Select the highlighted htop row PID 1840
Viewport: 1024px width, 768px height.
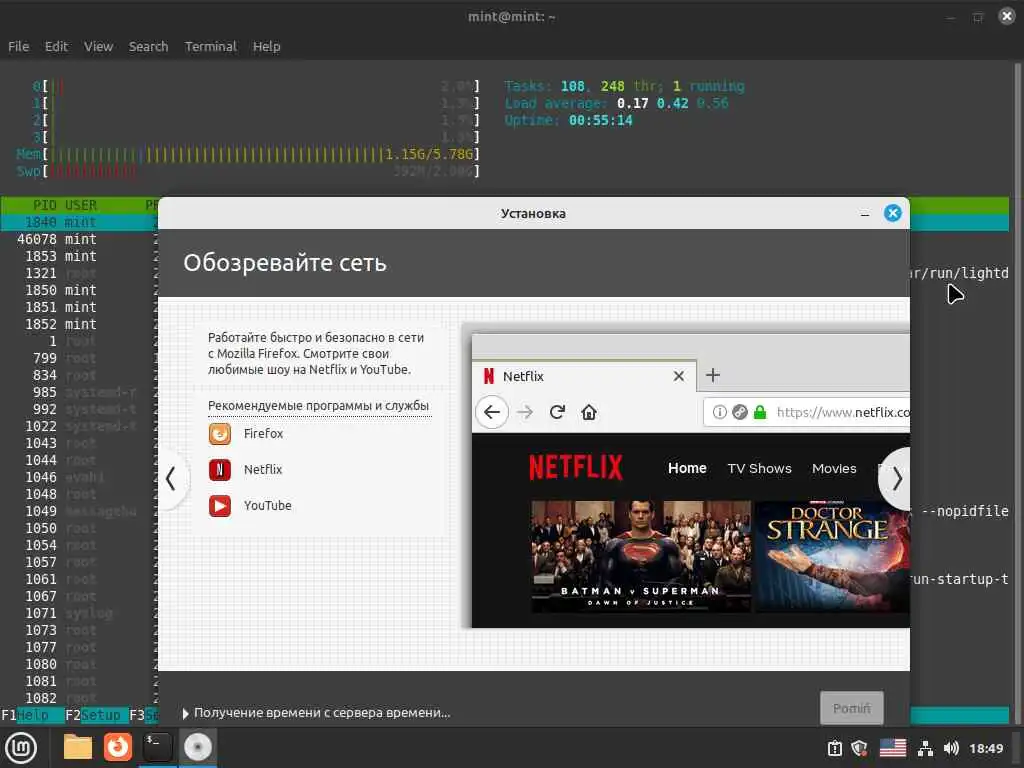(79, 222)
